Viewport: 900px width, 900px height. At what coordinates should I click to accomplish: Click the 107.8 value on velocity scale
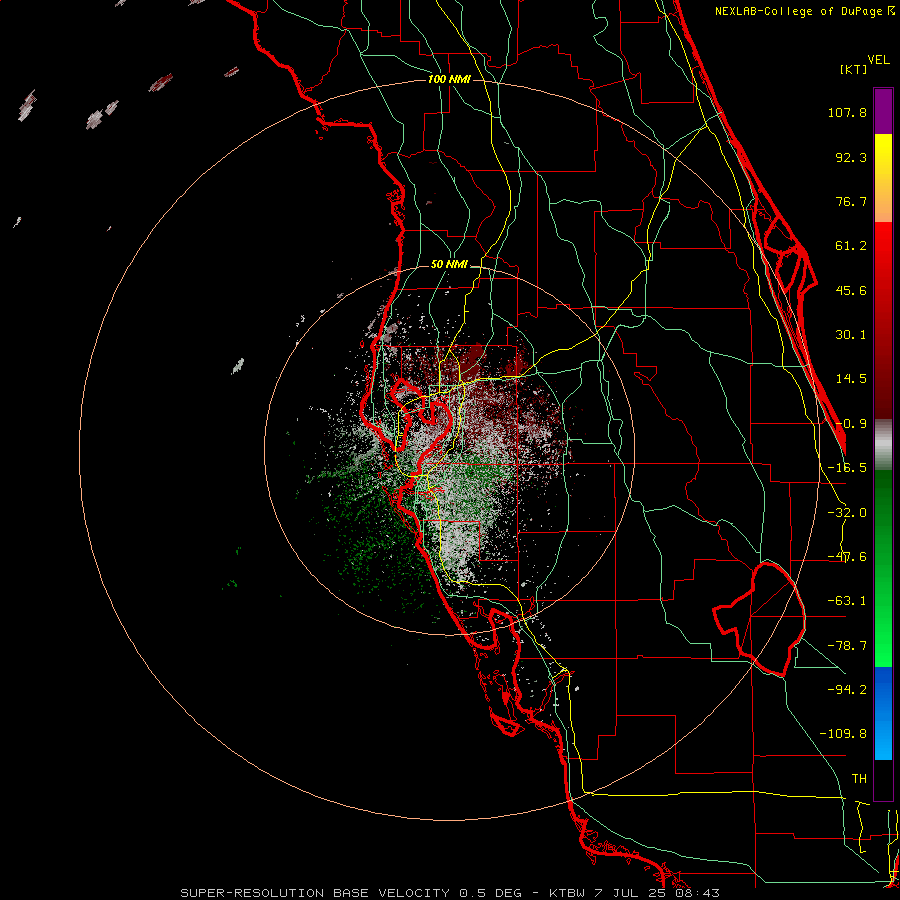(847, 112)
